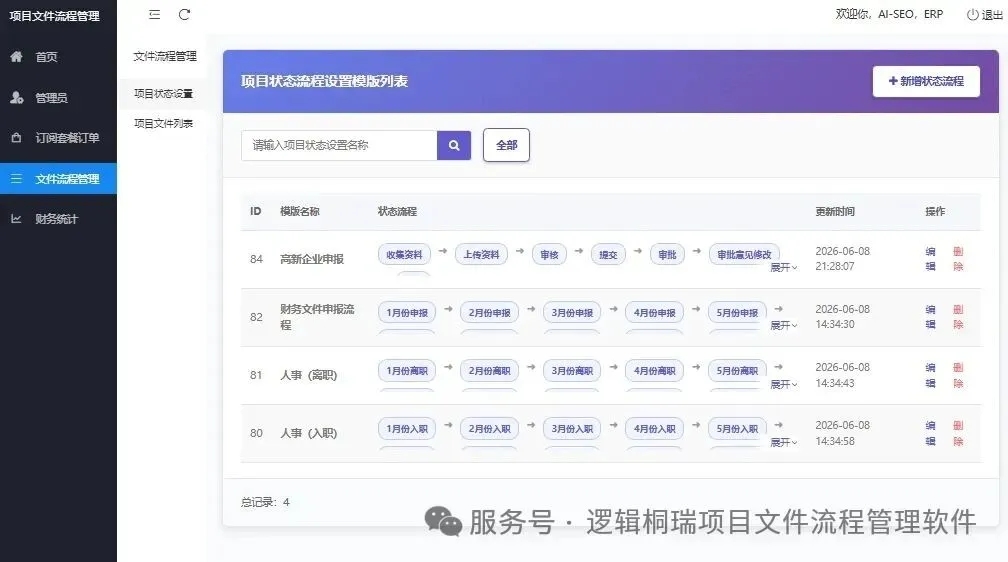Expand the status flow for 人事 (离职)

click(x=784, y=384)
